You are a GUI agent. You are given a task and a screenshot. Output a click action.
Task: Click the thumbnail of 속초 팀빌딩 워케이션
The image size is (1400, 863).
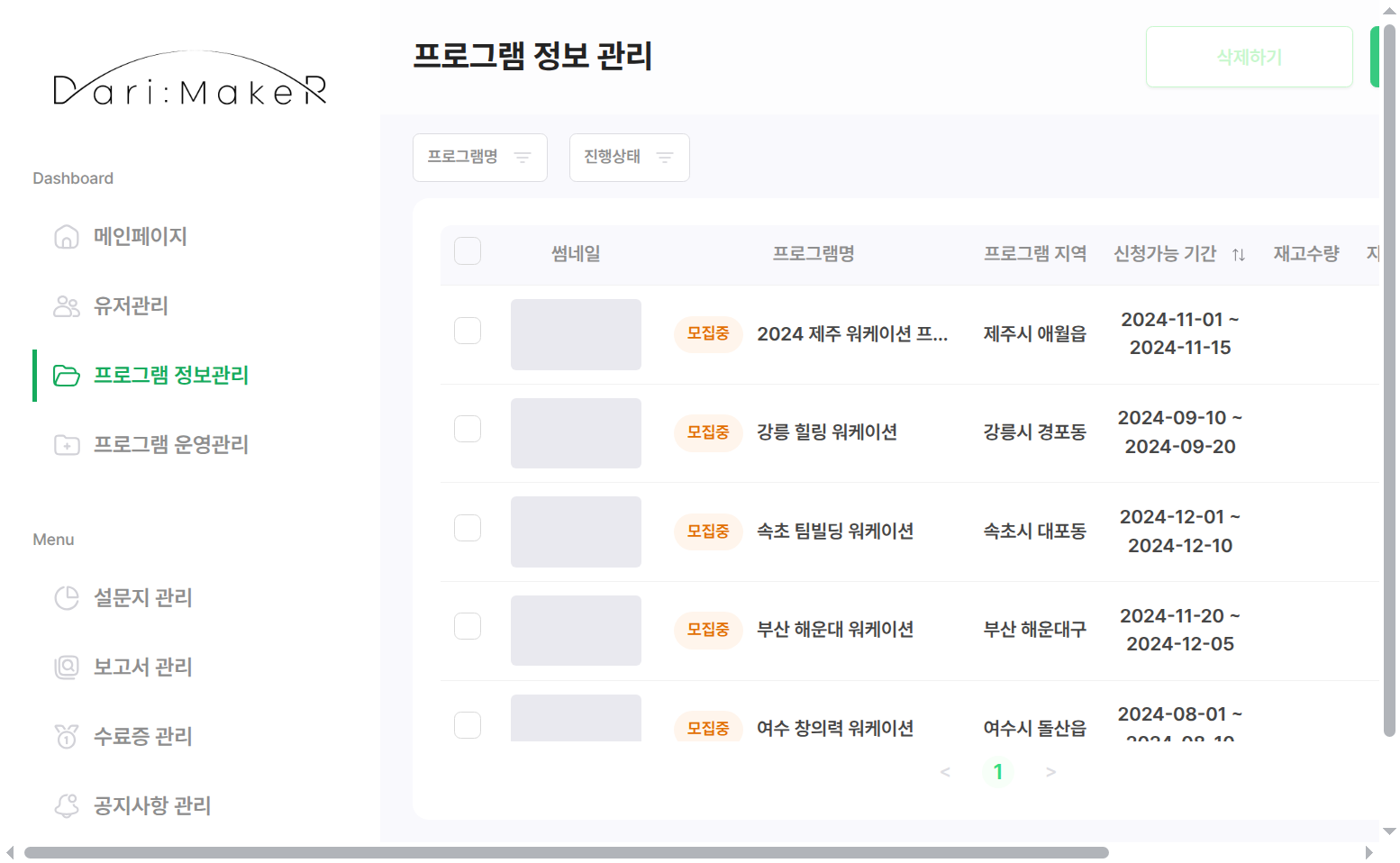tap(576, 531)
